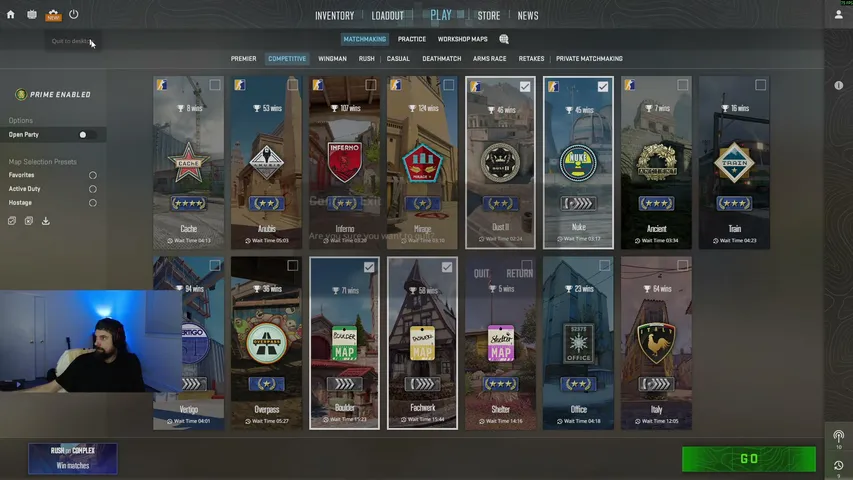Check the Italy map checkbox

[x=682, y=265]
